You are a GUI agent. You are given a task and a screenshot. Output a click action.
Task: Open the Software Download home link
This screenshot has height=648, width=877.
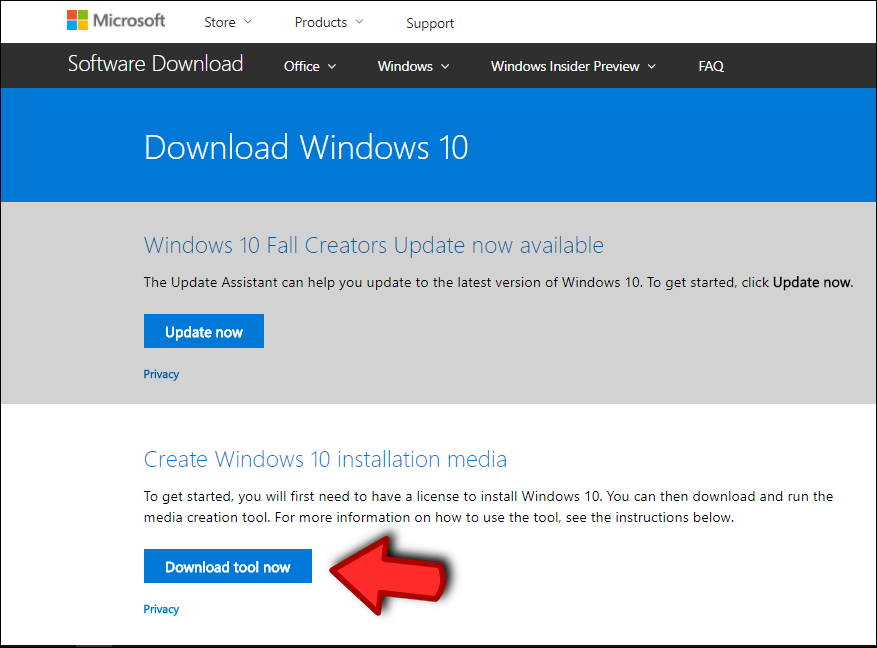[155, 64]
